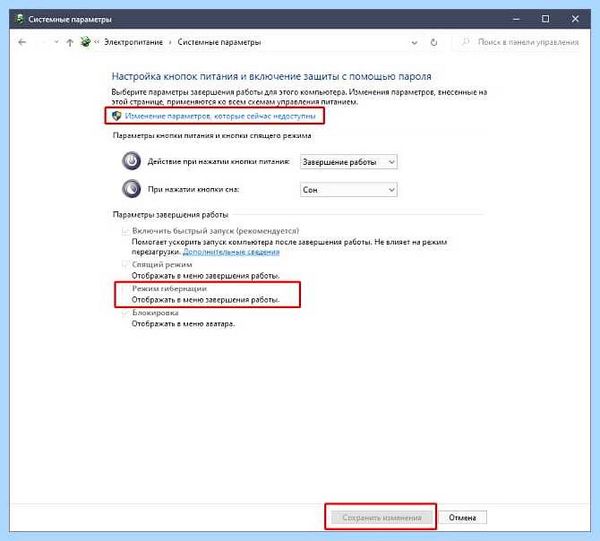Click the Системные параметры breadcrumb
Viewport: 600px width, 541px height.
click(x=219, y=42)
